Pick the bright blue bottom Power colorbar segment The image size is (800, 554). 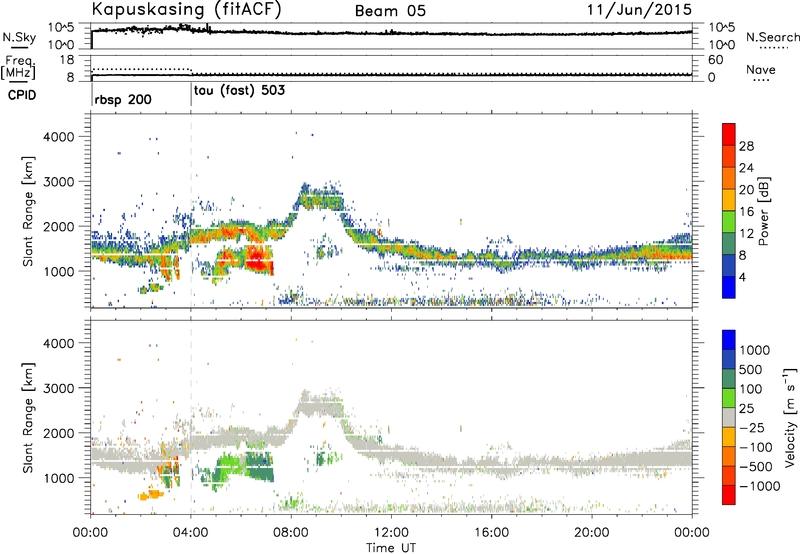click(729, 288)
